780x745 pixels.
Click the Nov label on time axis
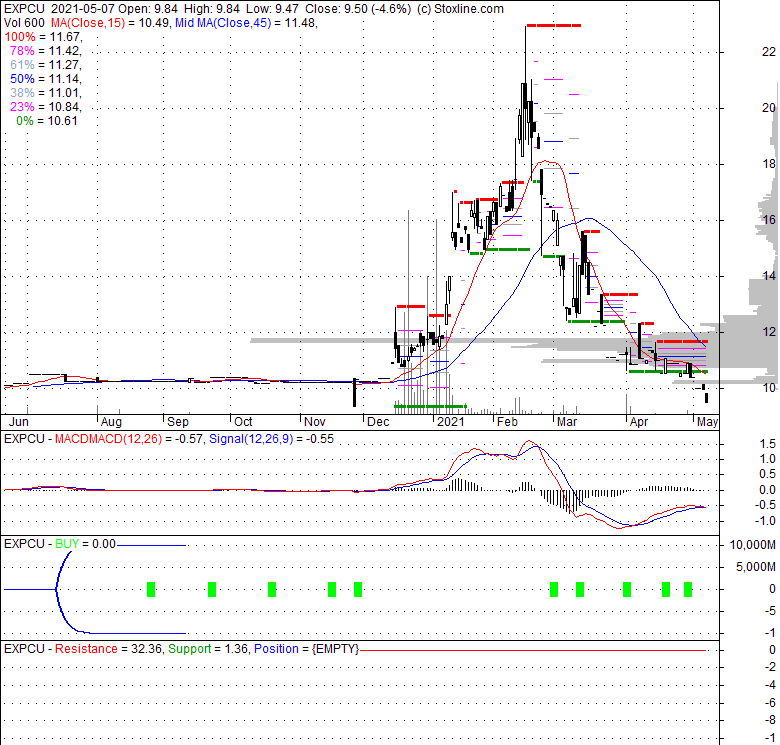(315, 422)
